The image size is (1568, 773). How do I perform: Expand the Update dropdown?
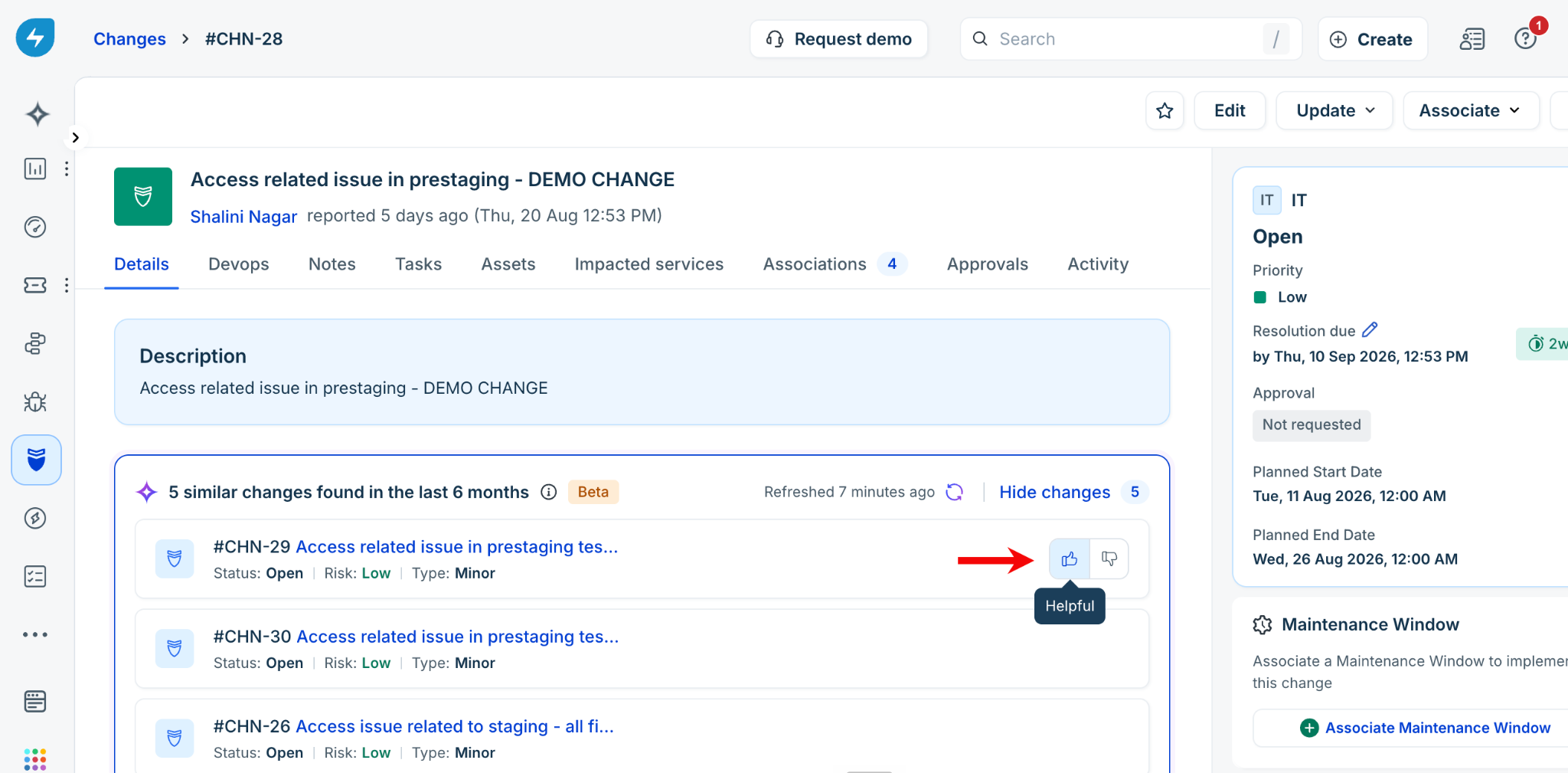(x=1334, y=110)
